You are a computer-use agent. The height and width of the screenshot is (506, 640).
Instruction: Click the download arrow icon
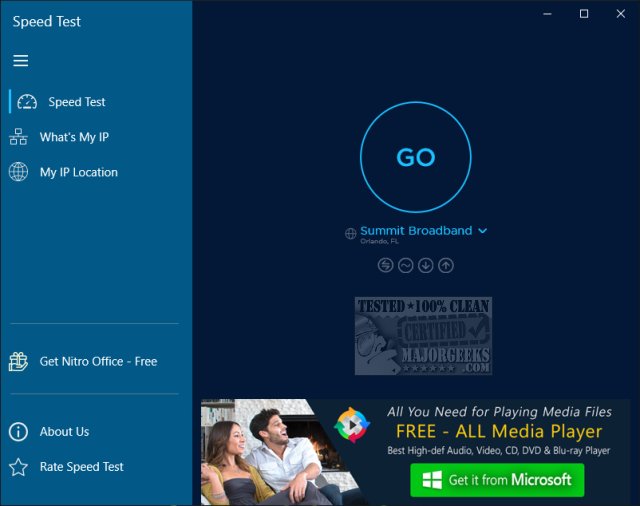[425, 266]
